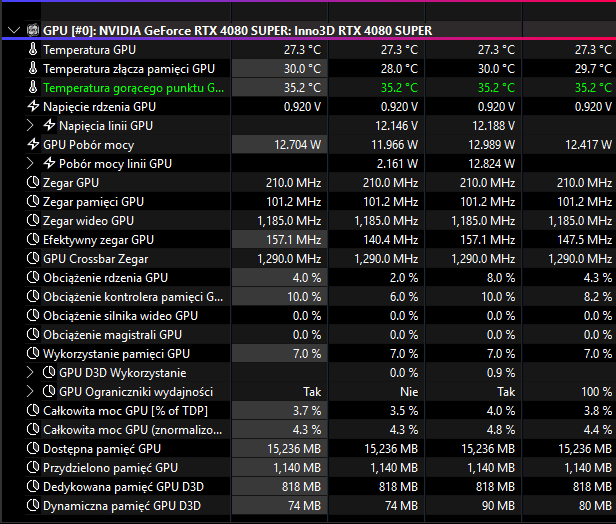616x524 pixels.
Task: Select the green Temperatura gorącego punktu row label
Action: [133, 87]
